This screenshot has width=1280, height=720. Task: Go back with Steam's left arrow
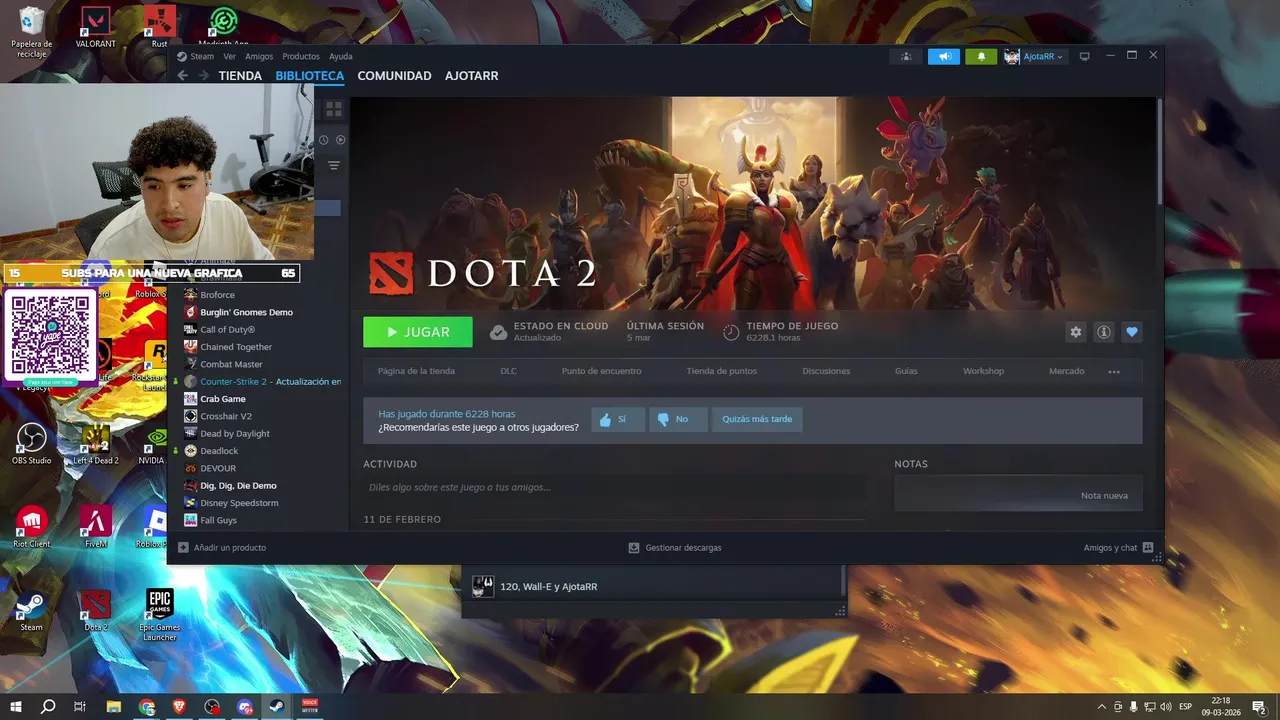[182, 76]
